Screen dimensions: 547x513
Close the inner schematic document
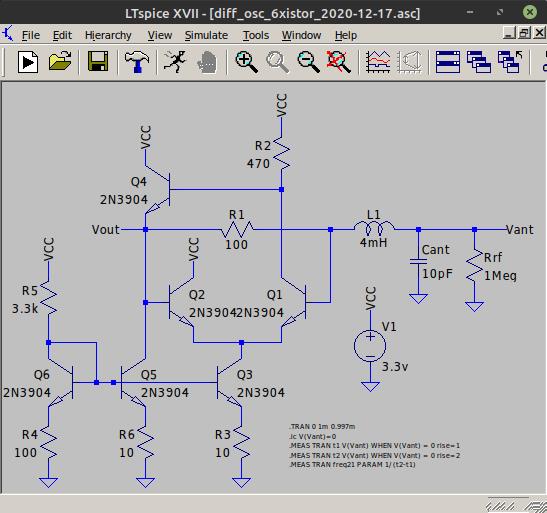(539, 33)
